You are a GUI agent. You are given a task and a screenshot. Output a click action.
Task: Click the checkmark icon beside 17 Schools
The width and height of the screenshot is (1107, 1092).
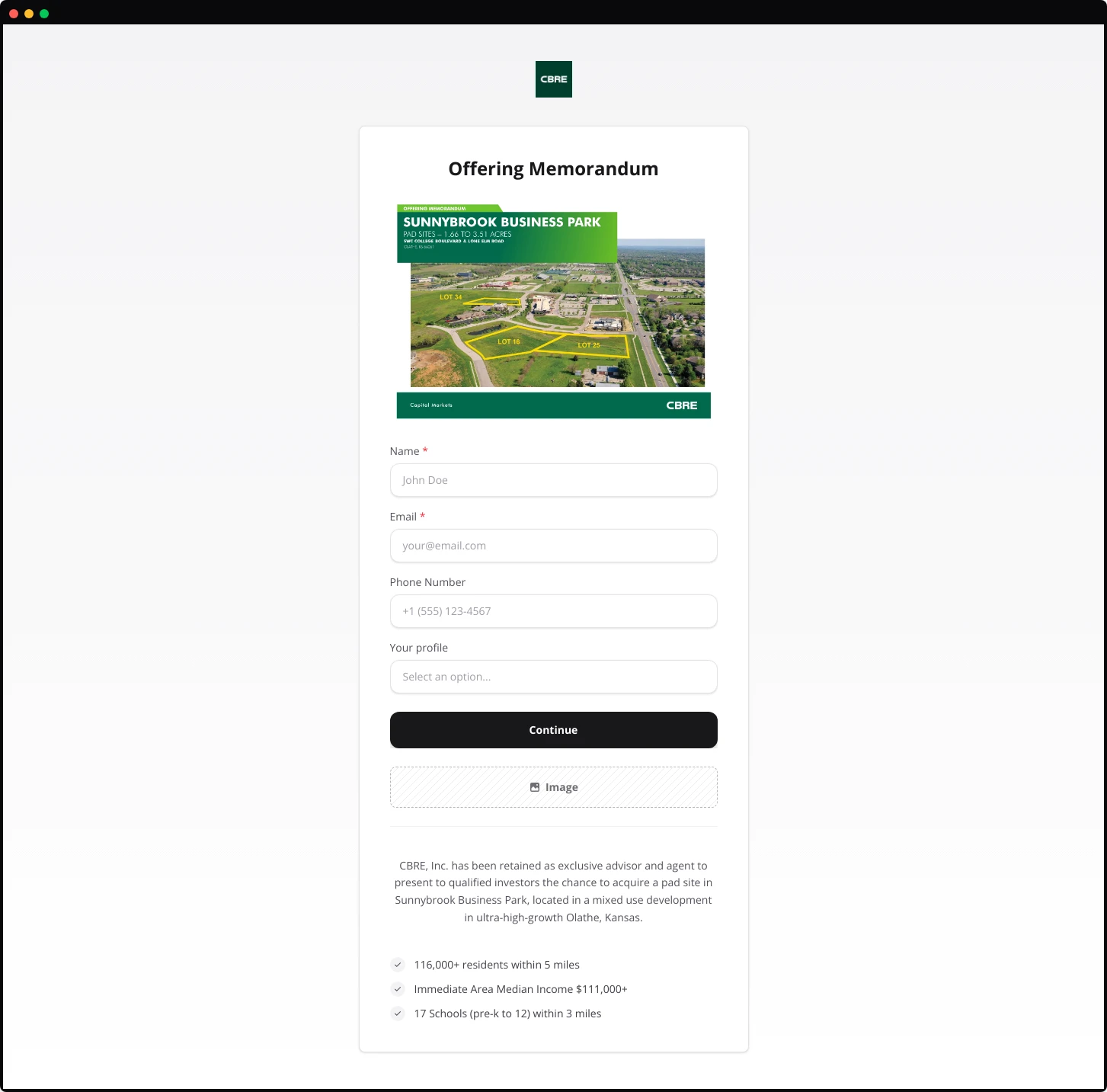pyautogui.click(x=398, y=1014)
